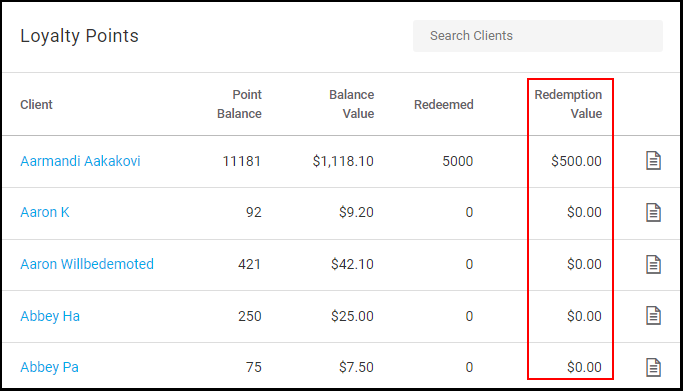Open the document icon for Abbey Ha
The height and width of the screenshot is (391, 683).
(653, 316)
